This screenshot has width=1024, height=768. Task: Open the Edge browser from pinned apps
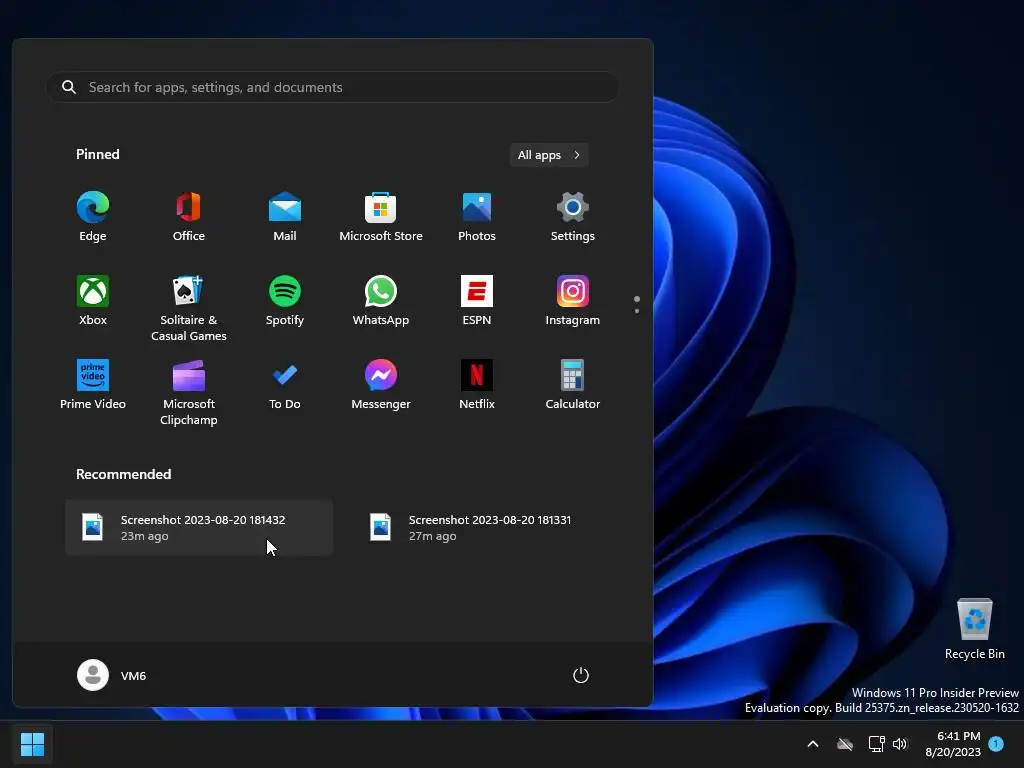coord(93,217)
